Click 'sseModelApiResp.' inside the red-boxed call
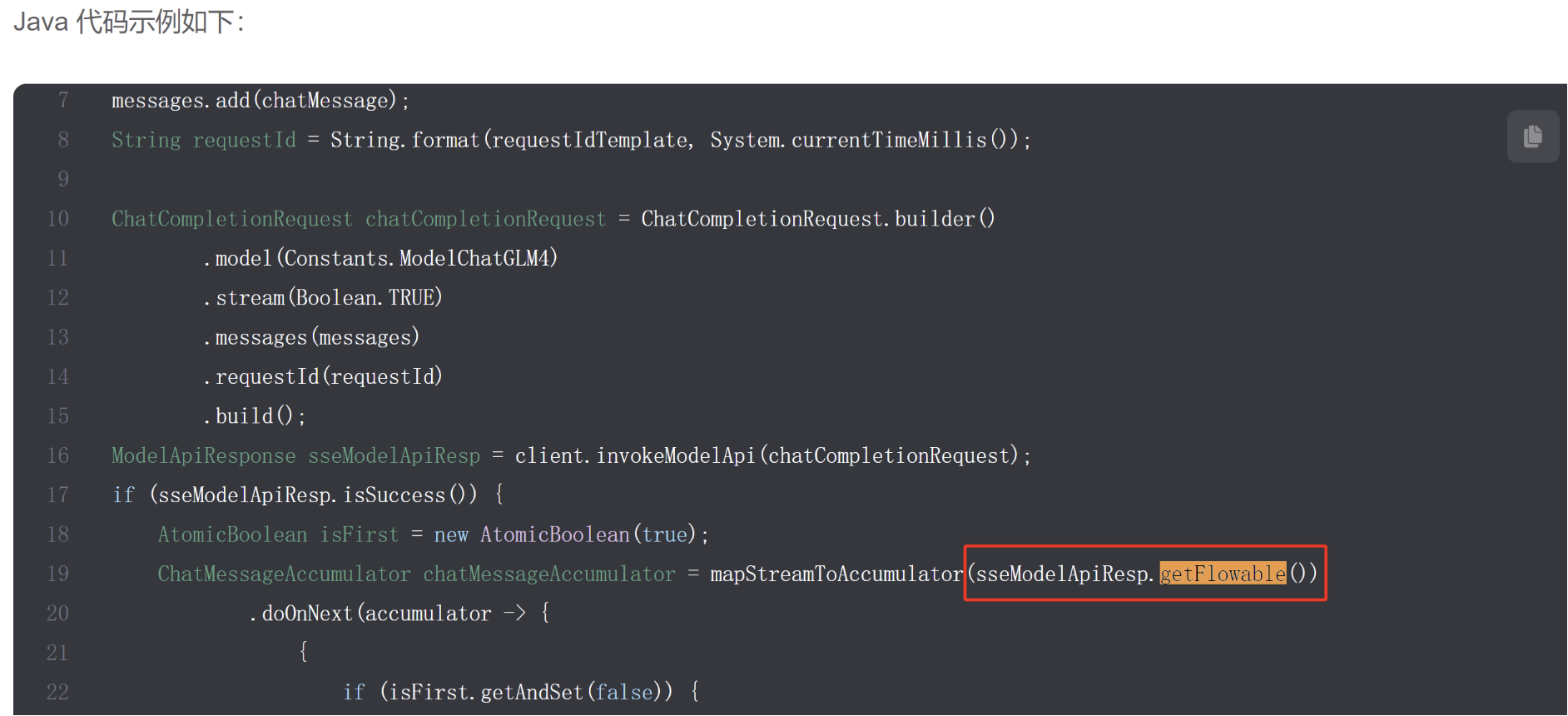The width and height of the screenshot is (1568, 716). pyautogui.click(x=1066, y=574)
